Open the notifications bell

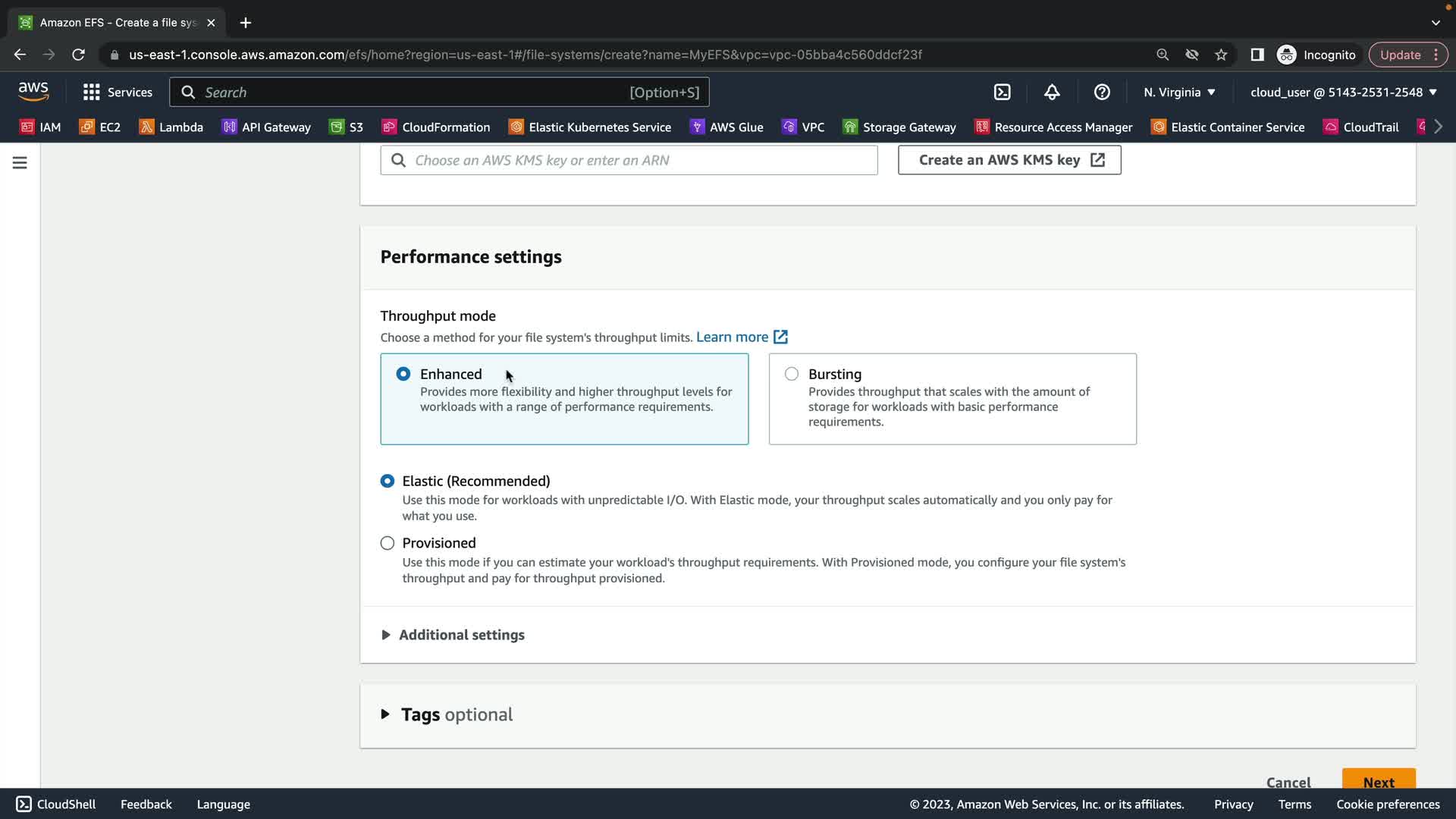pyautogui.click(x=1052, y=93)
